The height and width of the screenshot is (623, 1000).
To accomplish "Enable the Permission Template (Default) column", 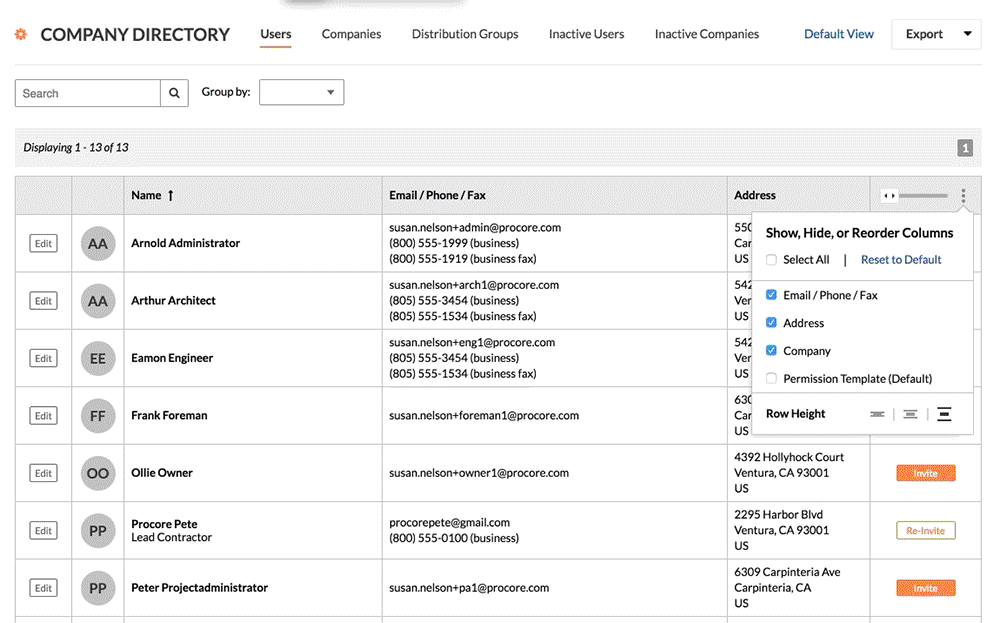I will pos(771,379).
